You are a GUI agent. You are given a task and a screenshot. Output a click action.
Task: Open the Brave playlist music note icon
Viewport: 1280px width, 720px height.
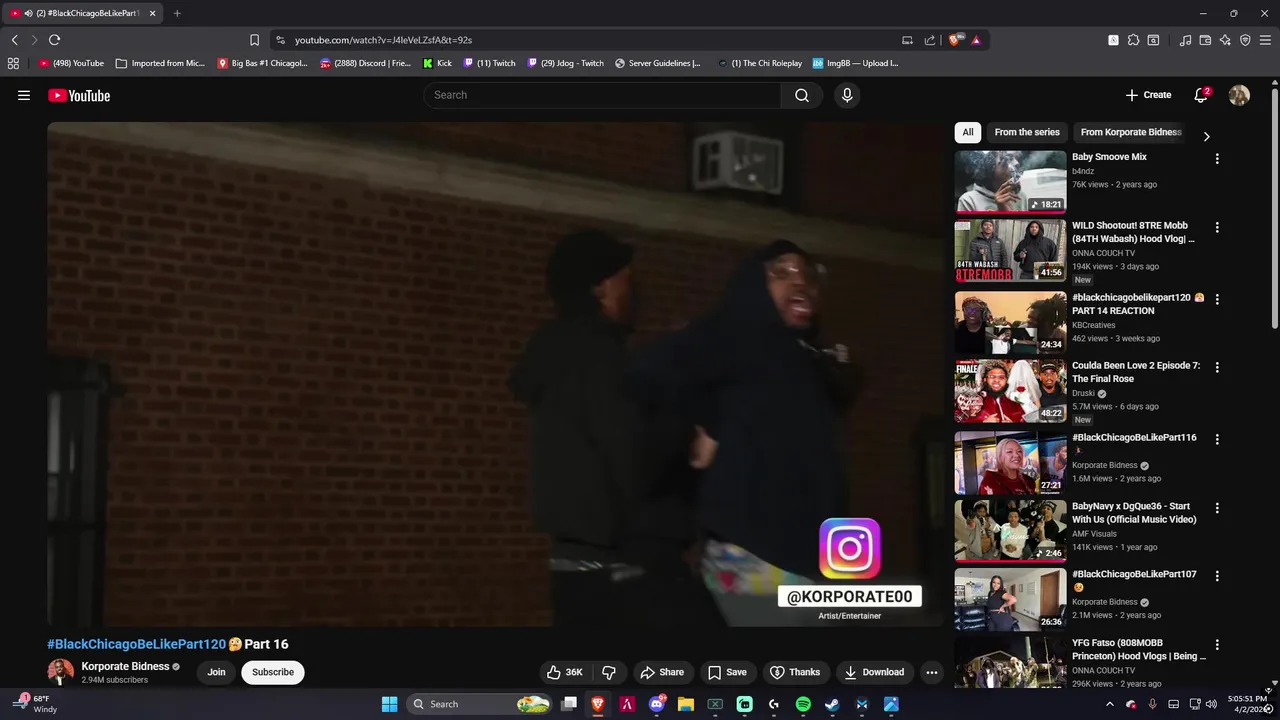point(1186,40)
